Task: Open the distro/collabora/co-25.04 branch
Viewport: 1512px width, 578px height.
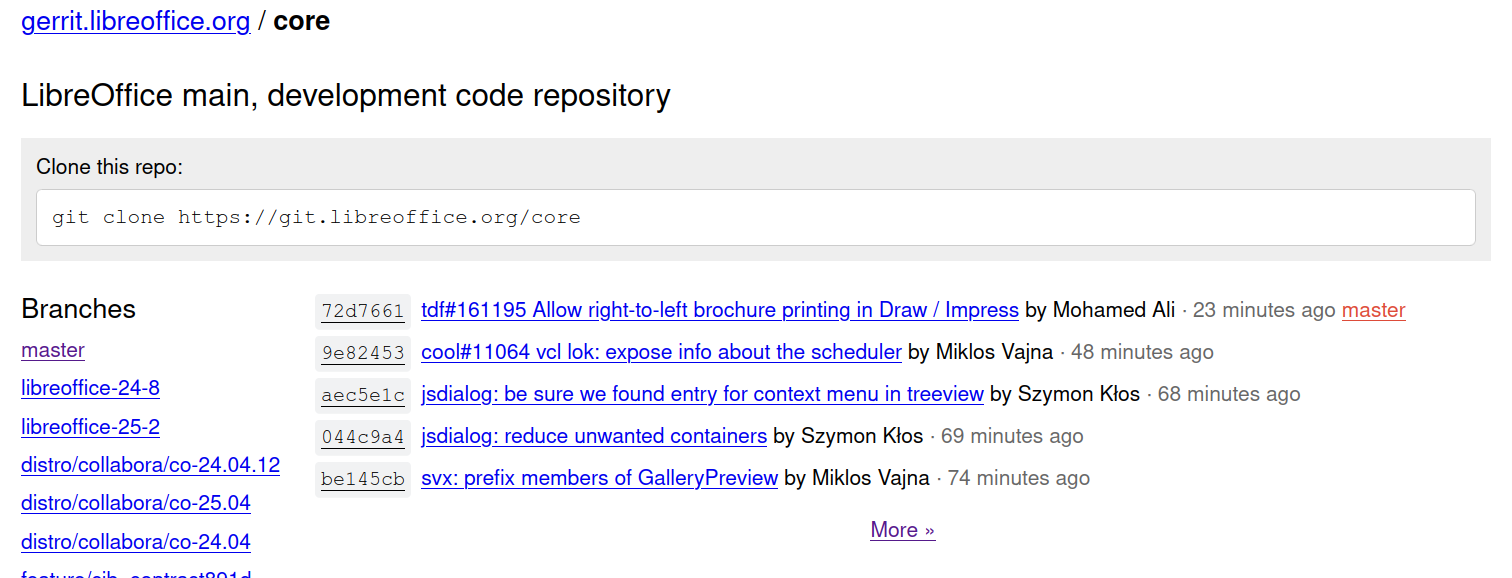Action: coord(136,503)
